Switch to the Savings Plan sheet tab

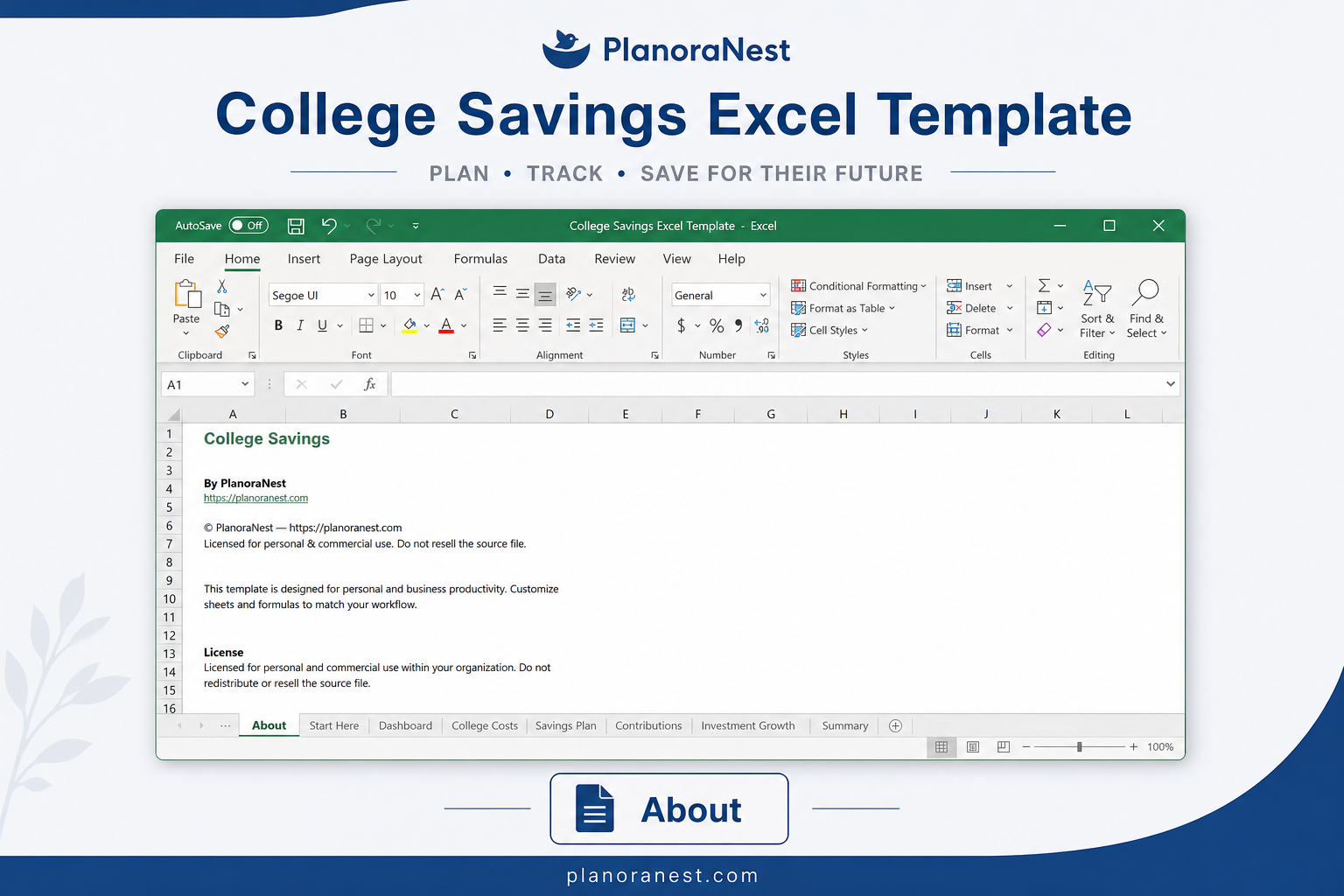[x=565, y=725]
